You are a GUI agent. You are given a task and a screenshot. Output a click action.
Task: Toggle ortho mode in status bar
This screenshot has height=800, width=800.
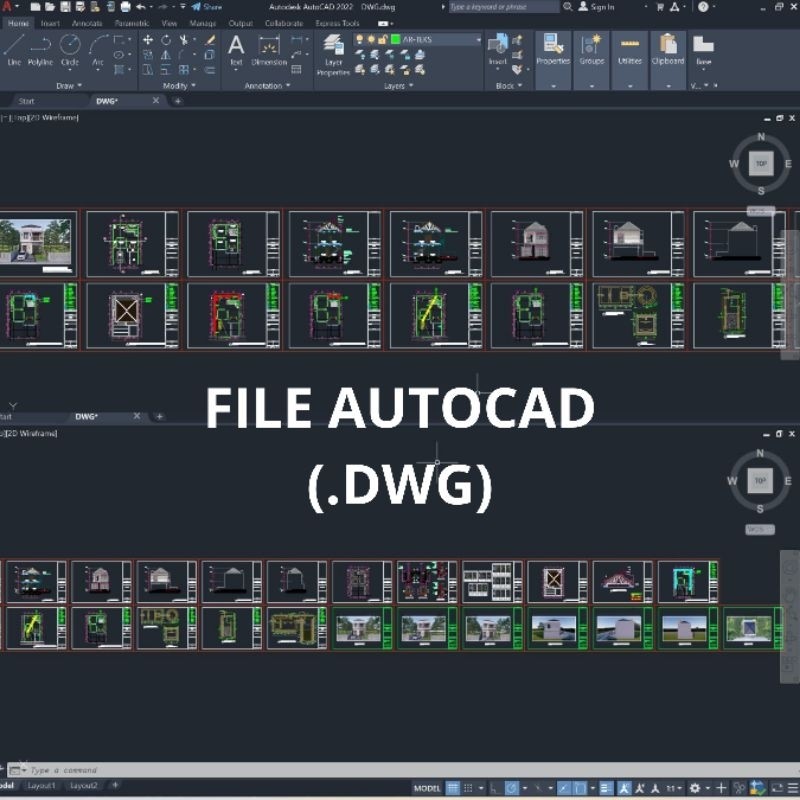pos(493,788)
